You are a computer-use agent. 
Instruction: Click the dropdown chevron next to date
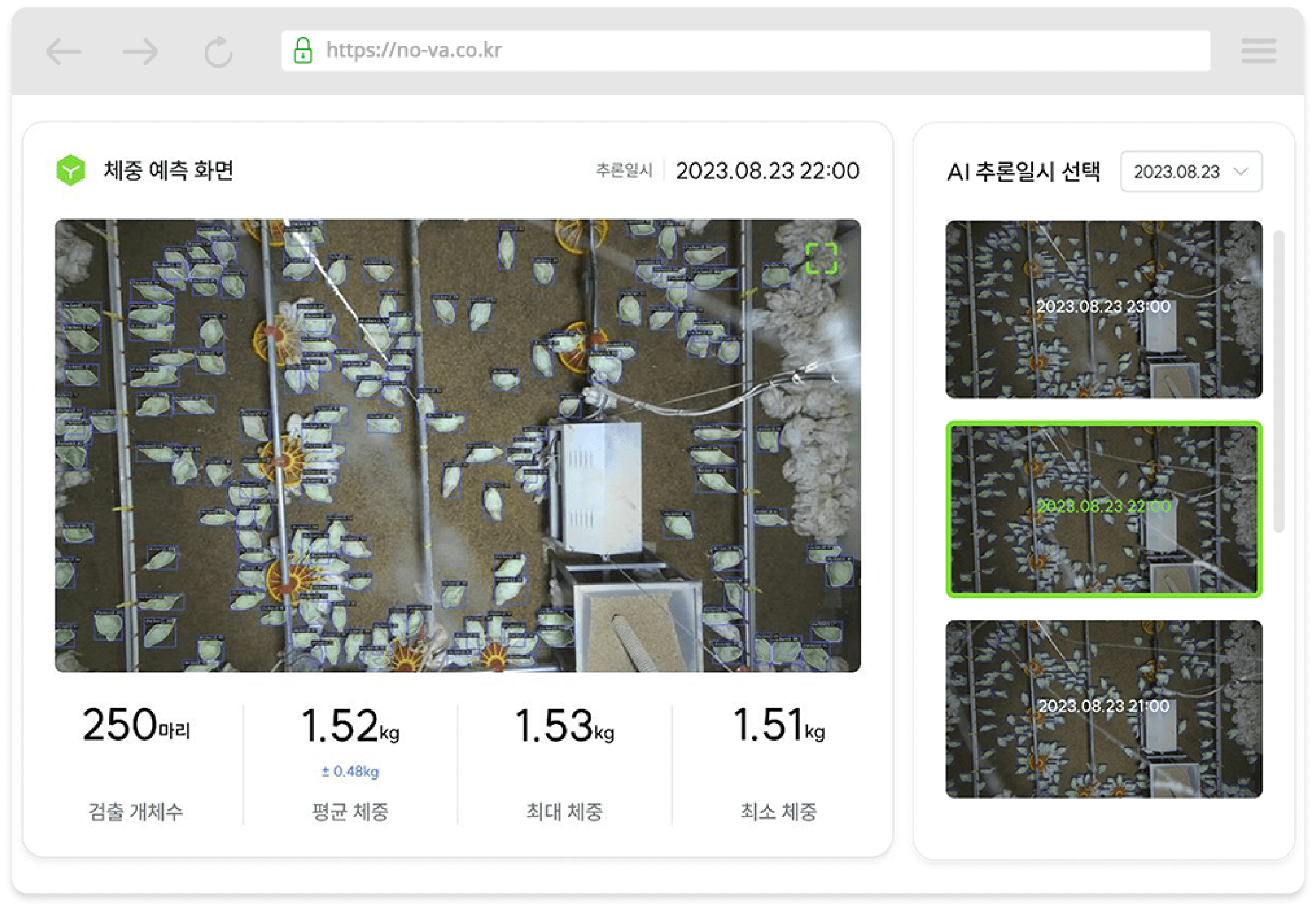coord(1241,171)
